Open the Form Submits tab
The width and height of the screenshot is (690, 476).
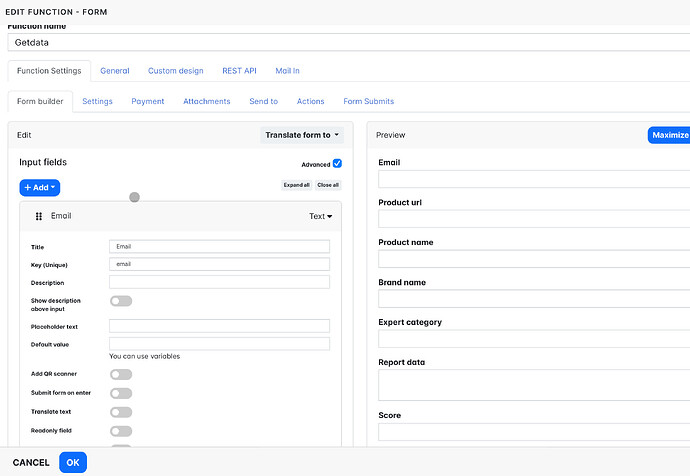point(368,102)
